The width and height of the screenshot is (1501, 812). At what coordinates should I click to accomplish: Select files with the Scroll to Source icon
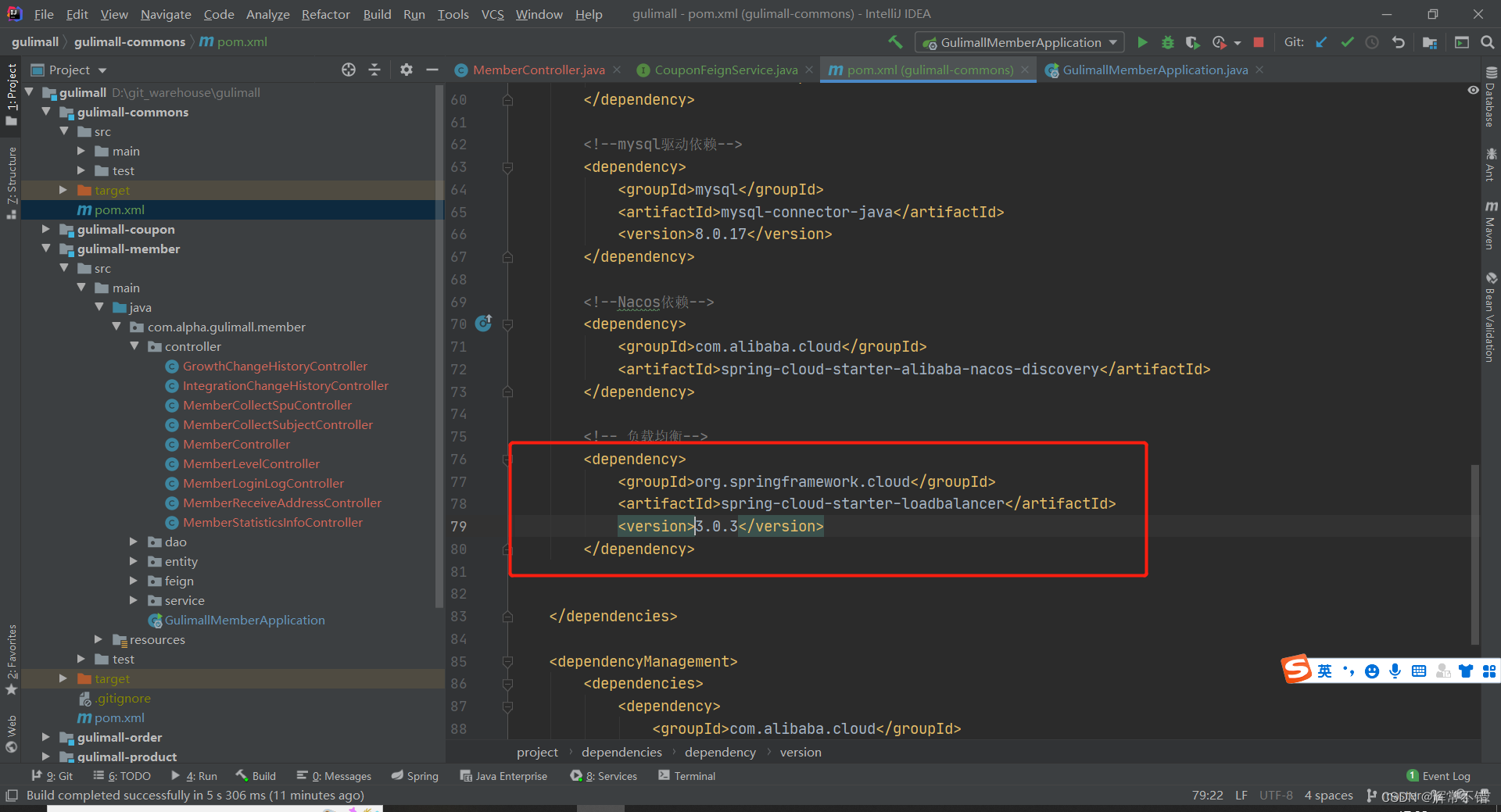pos(348,70)
